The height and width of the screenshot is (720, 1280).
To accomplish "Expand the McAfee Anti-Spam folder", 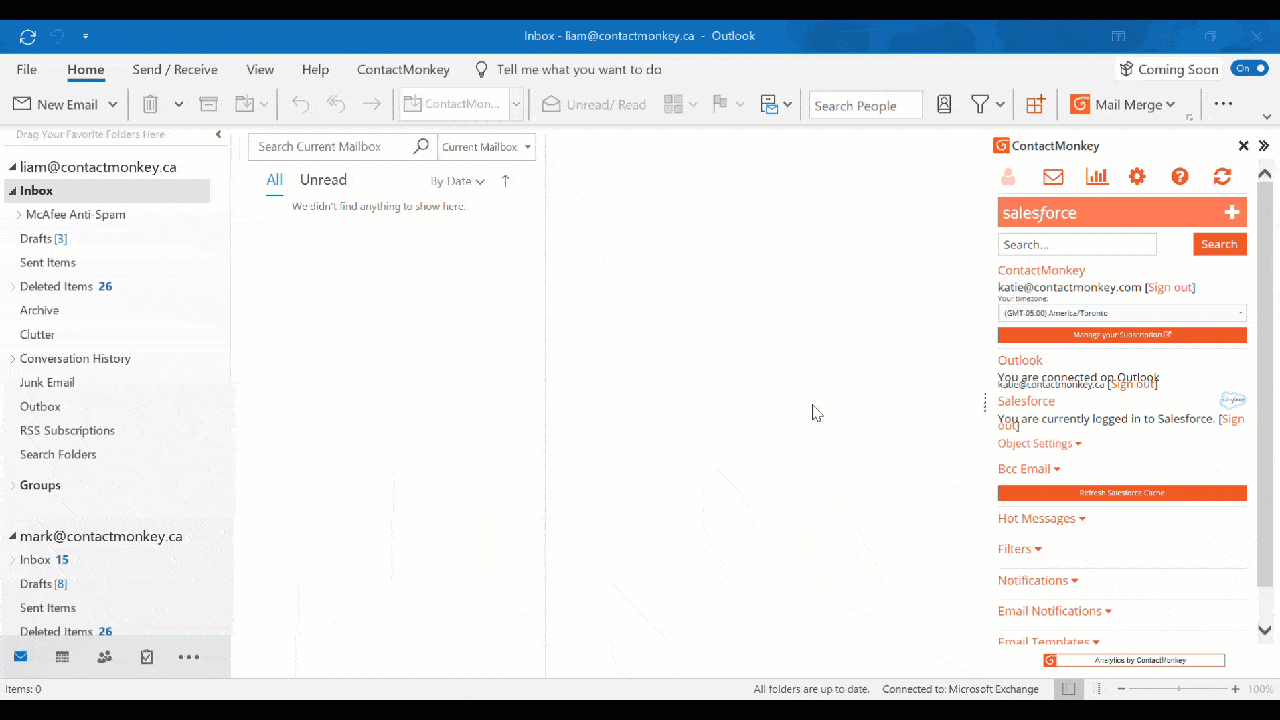I will point(18,215).
